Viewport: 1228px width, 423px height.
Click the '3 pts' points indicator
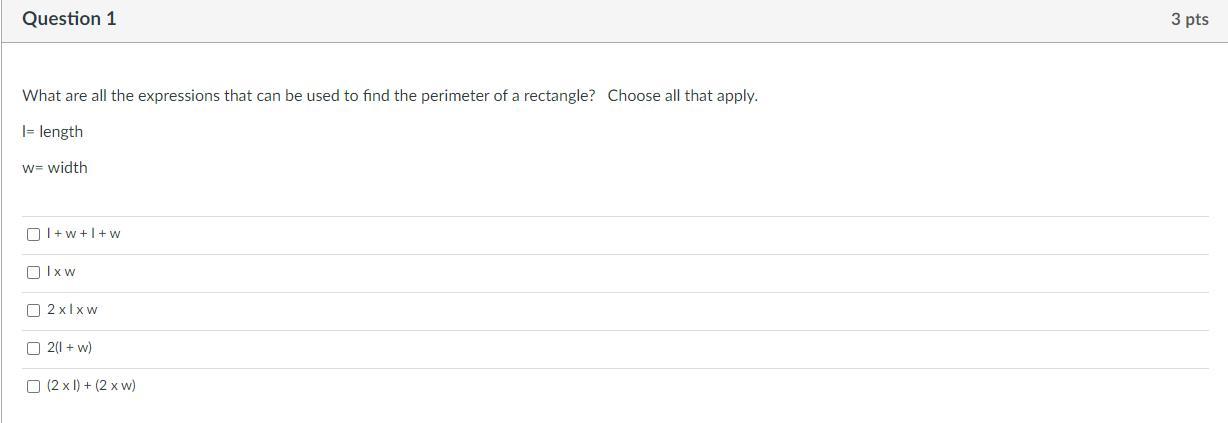[1189, 20]
